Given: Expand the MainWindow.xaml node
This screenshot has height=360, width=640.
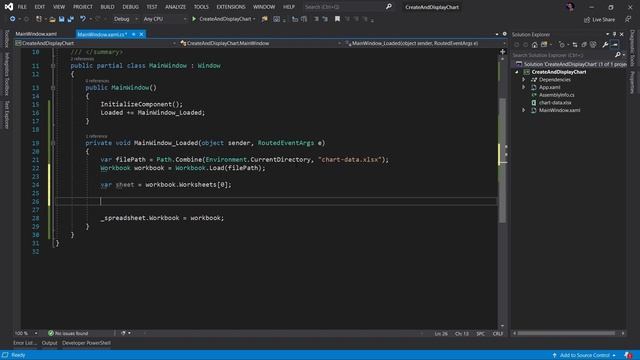Looking at the screenshot, I should pos(524,110).
